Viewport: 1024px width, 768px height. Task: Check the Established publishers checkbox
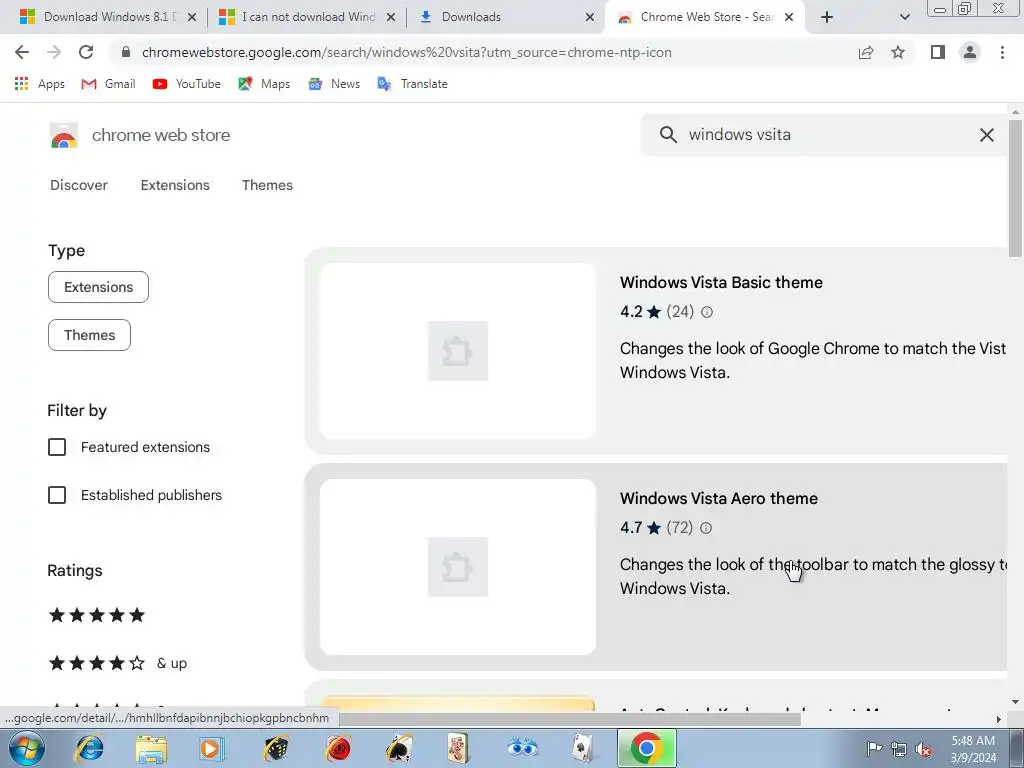(x=57, y=495)
